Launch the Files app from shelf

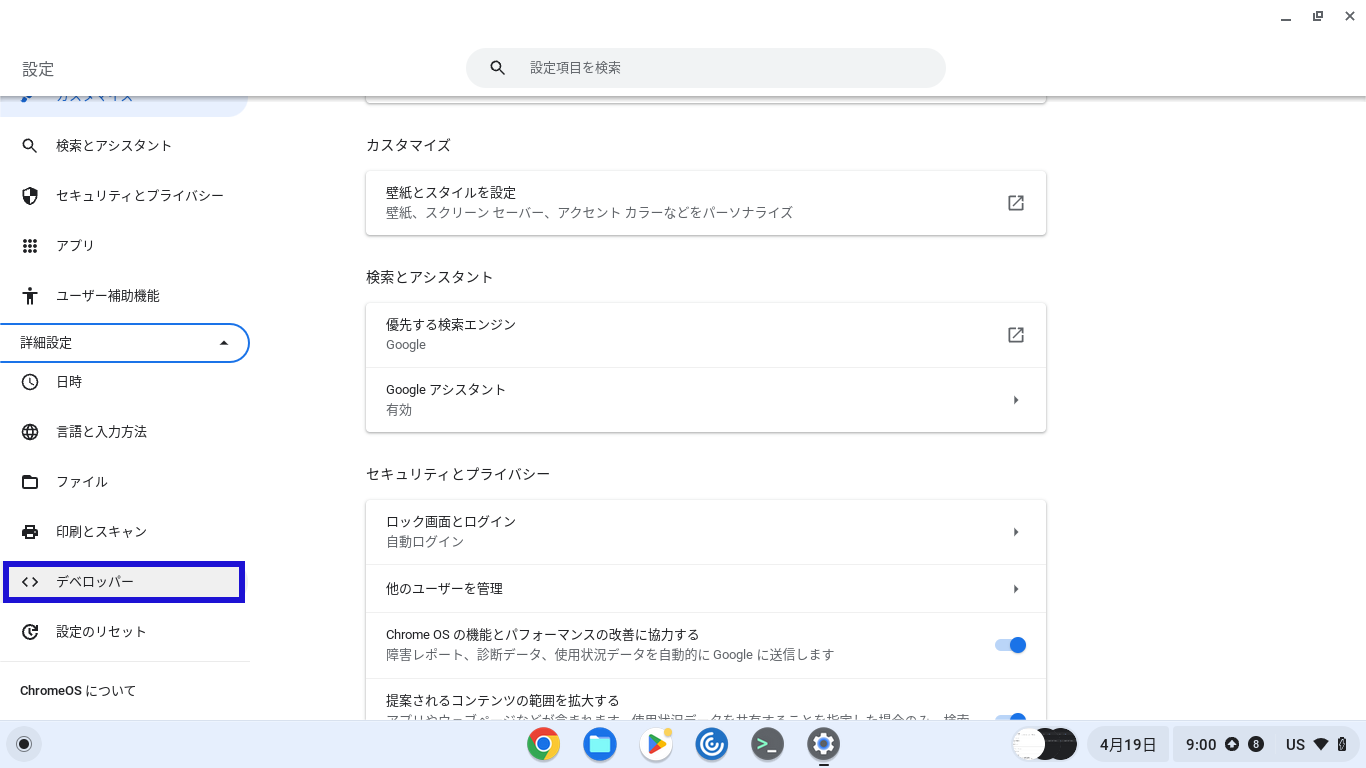click(600, 744)
